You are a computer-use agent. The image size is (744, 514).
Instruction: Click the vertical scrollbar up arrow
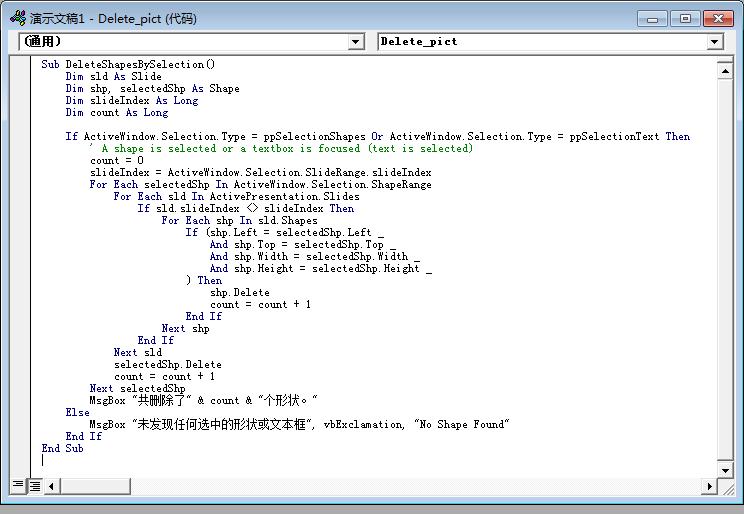pyautogui.click(x=726, y=70)
